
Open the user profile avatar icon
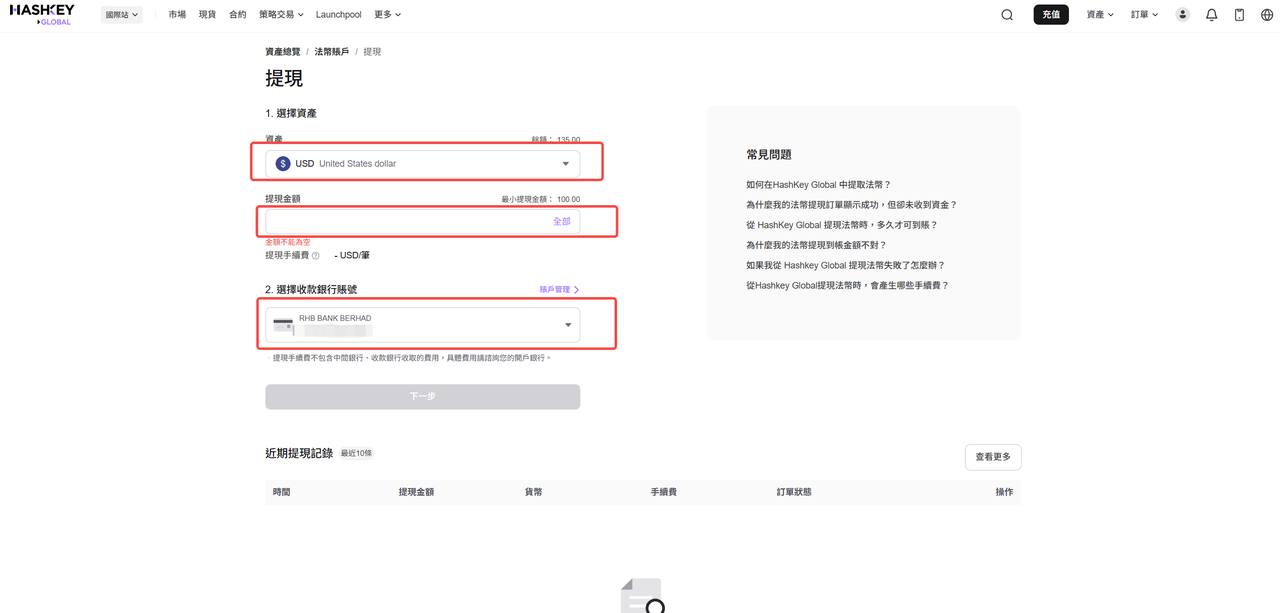[1182, 15]
